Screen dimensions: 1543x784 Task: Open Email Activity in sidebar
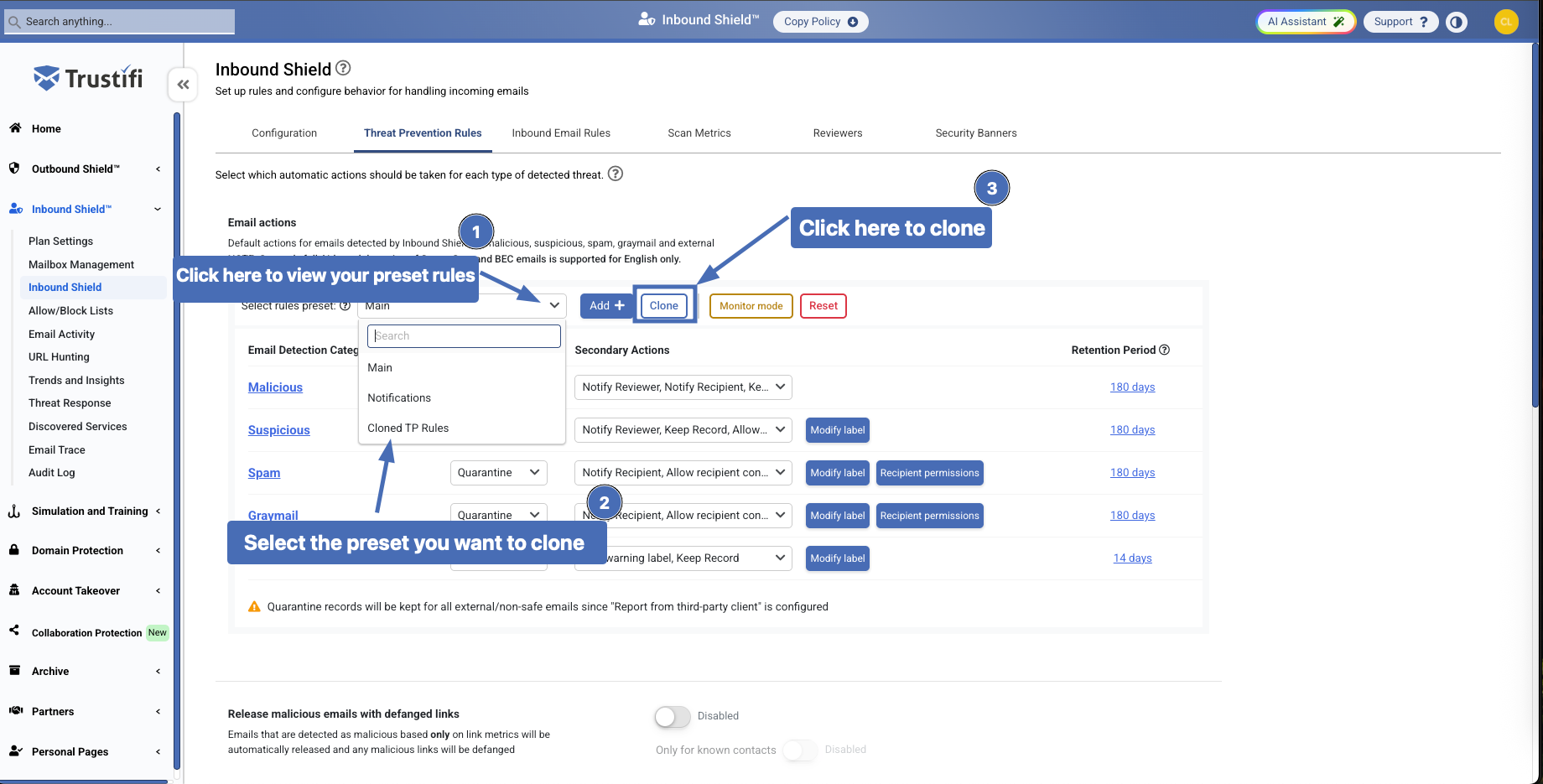click(x=61, y=335)
